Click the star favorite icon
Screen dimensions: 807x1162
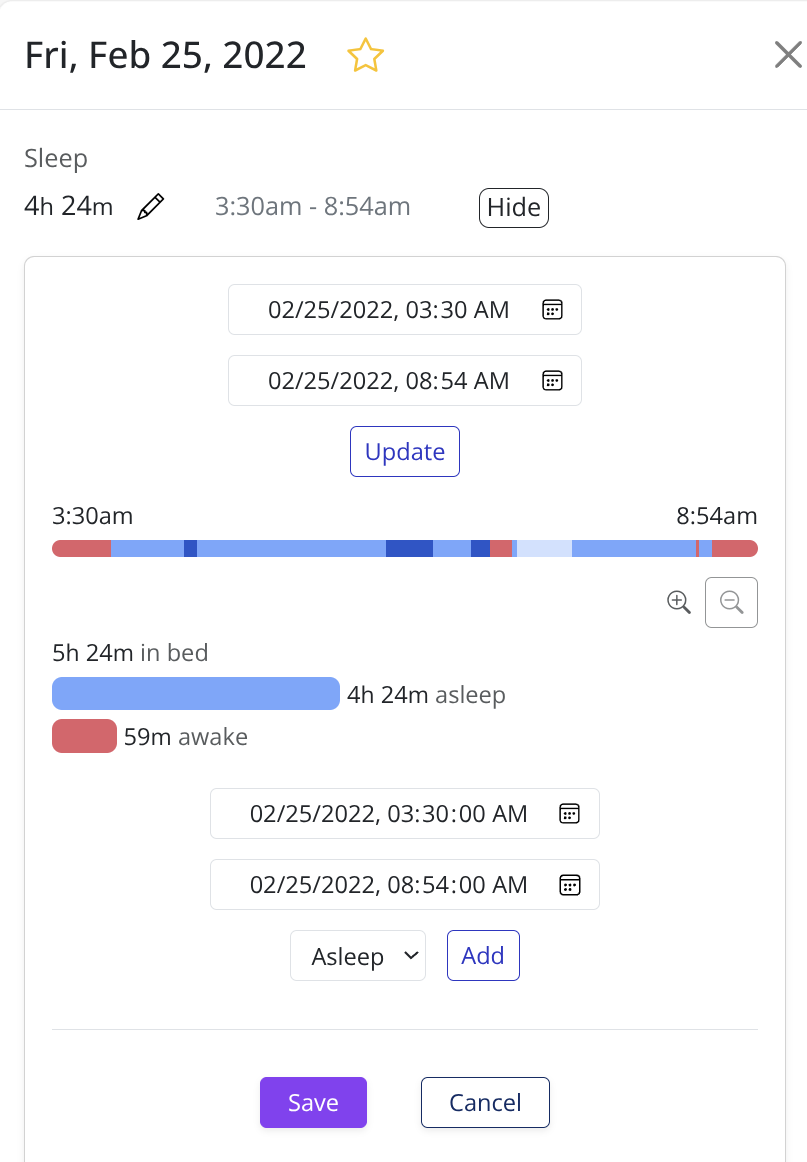(x=365, y=56)
